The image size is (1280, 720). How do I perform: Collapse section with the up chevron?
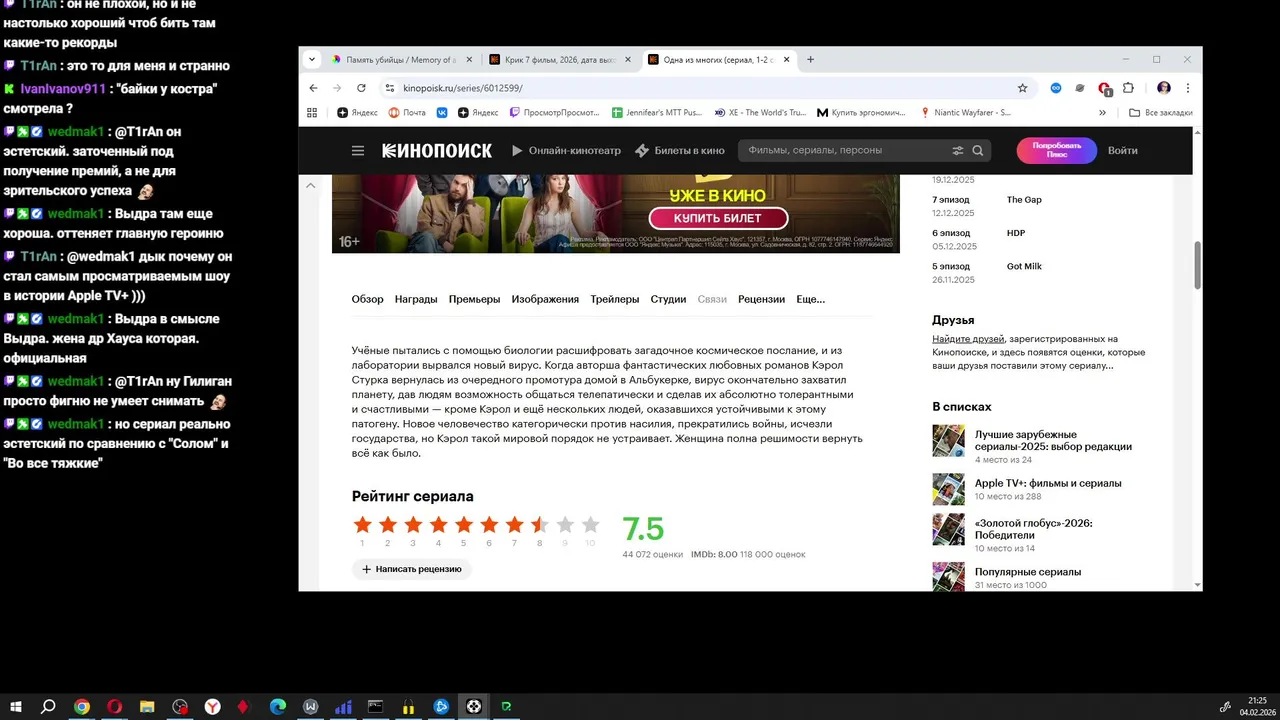click(x=310, y=186)
